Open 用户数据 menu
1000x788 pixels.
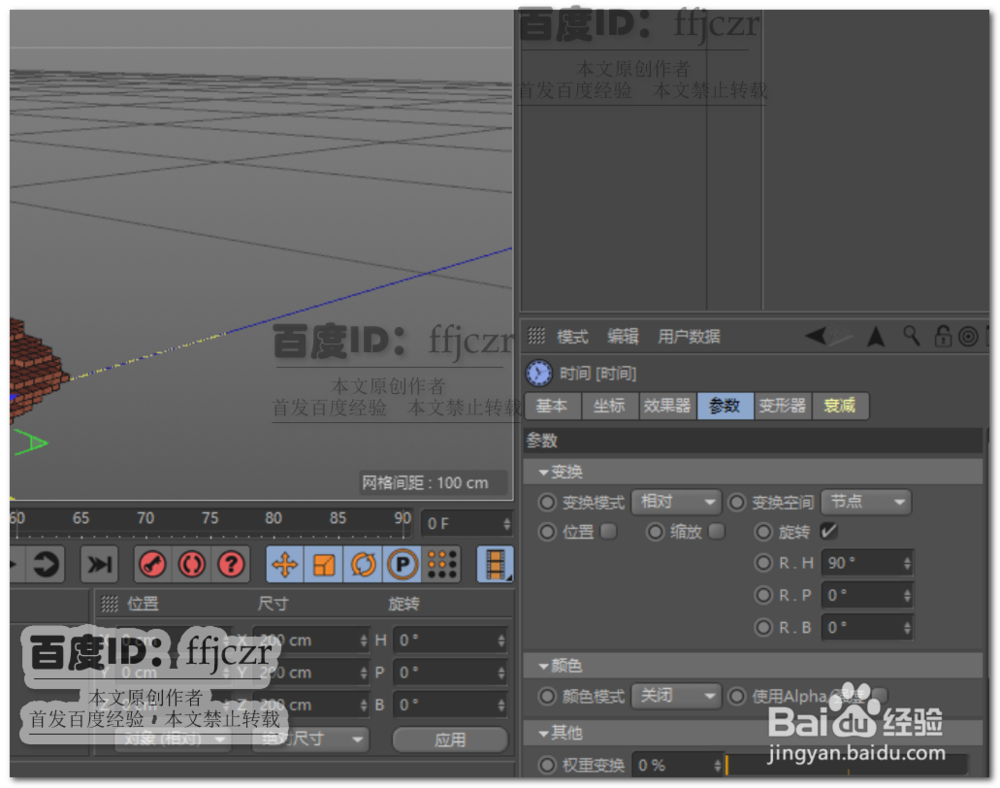coord(689,337)
